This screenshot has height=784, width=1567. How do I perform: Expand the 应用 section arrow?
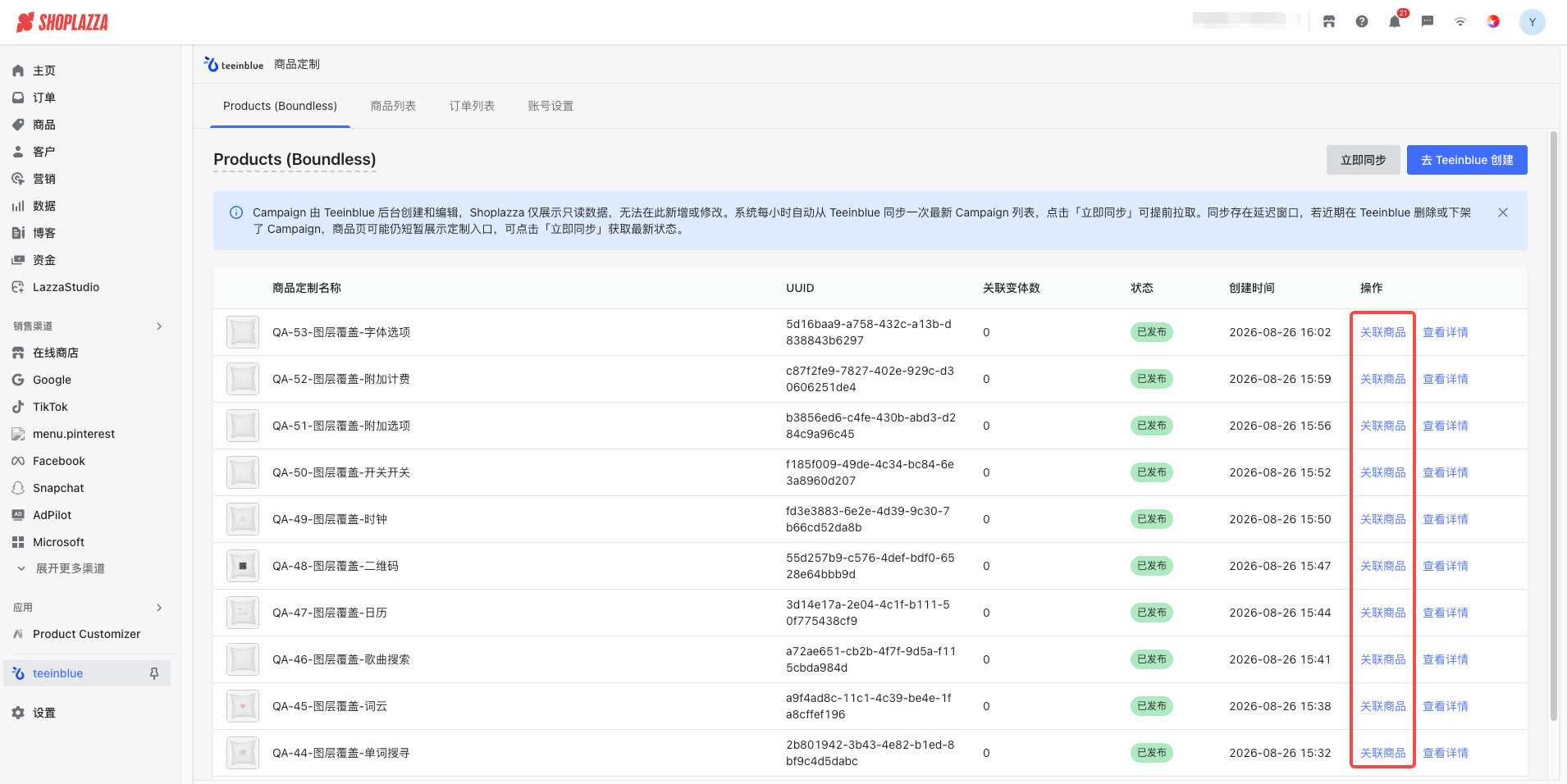coord(159,608)
